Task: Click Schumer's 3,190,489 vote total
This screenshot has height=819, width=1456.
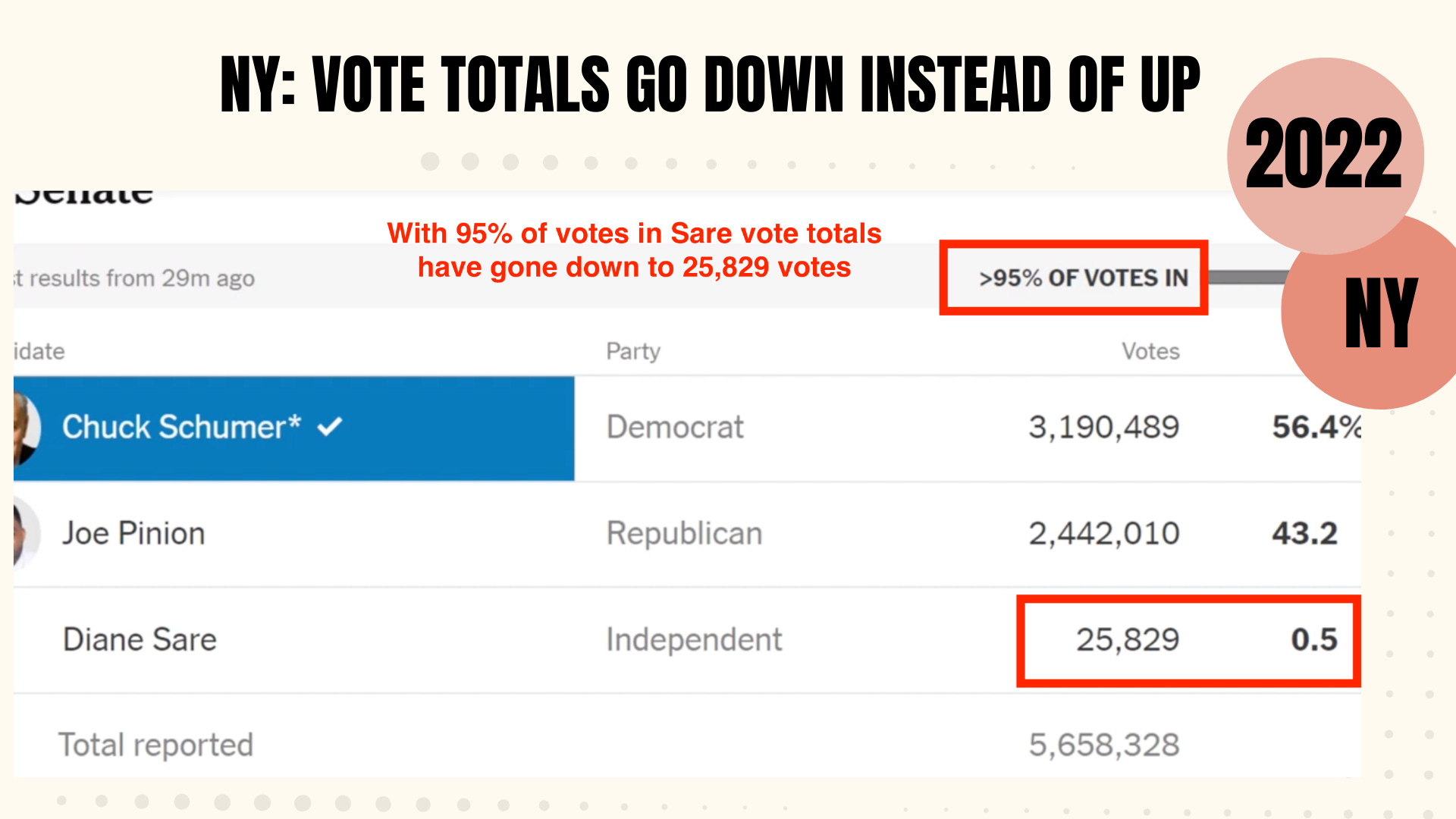Action: 1103,427
